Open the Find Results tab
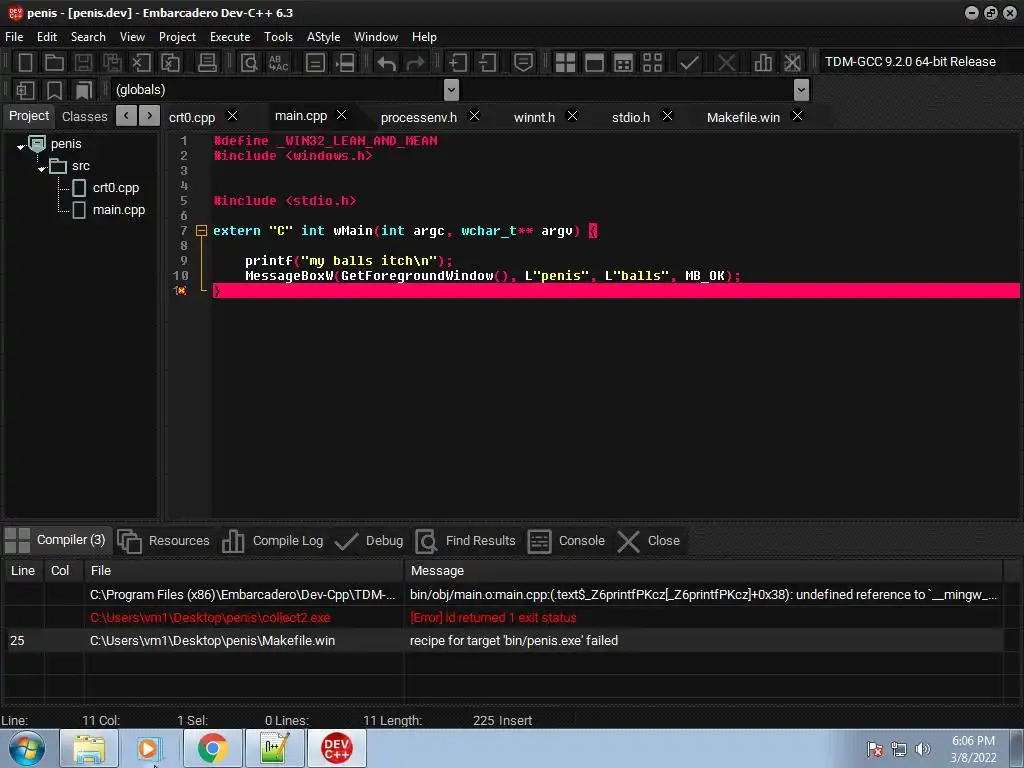This screenshot has width=1024, height=768. [x=465, y=541]
